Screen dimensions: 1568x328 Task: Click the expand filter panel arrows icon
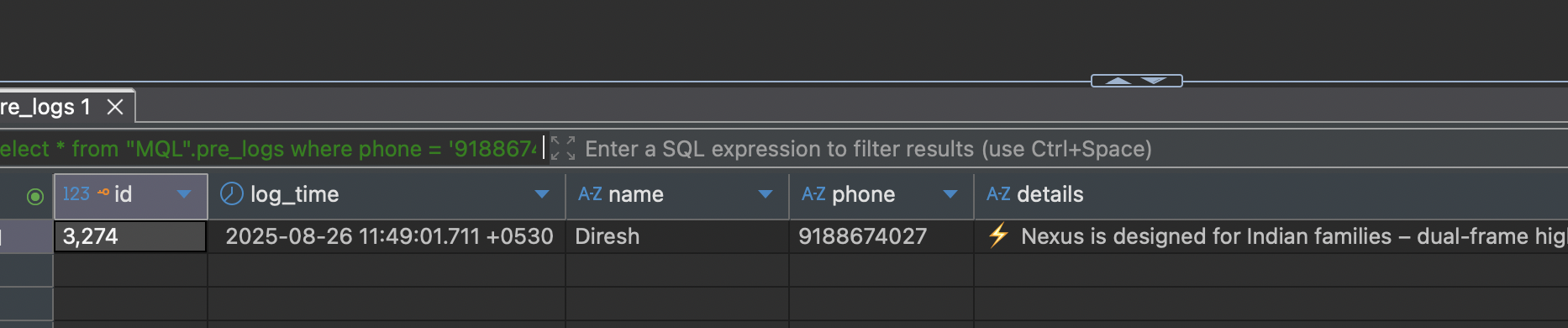coord(563,149)
